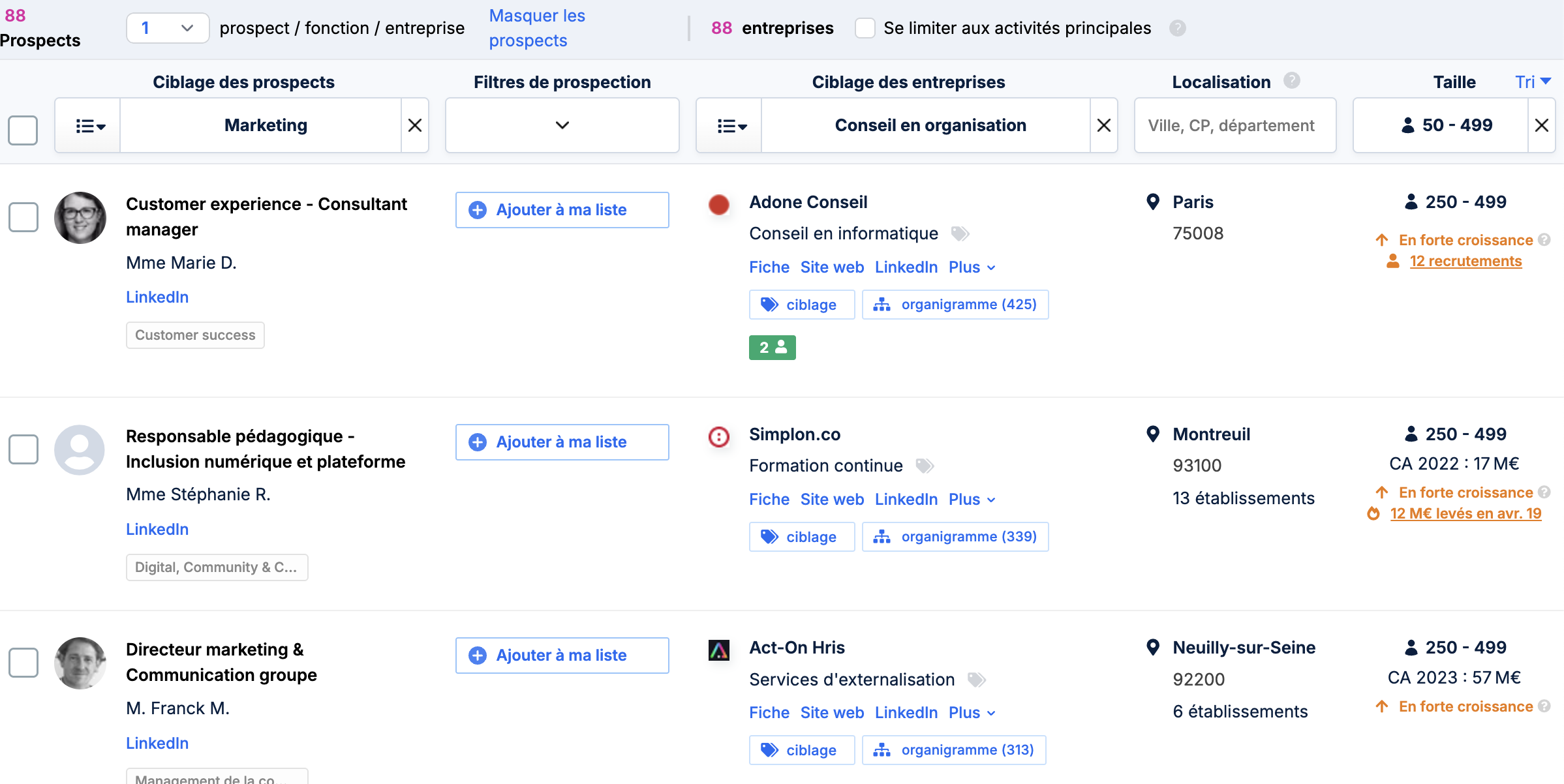Open Franck M. profile photo
The width and height of the screenshot is (1564, 784).
(80, 663)
